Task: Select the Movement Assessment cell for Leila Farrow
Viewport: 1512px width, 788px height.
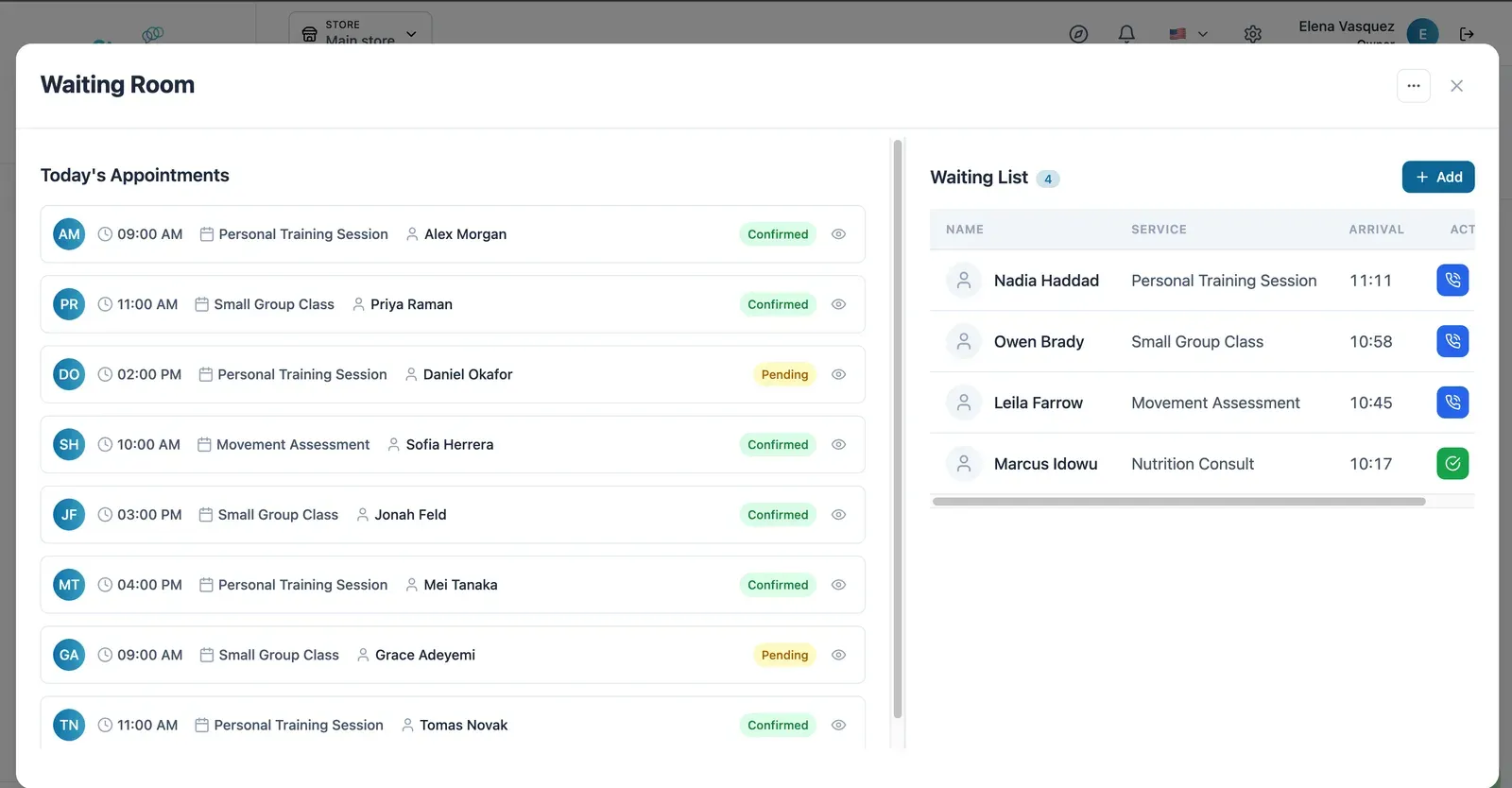Action: (1215, 403)
